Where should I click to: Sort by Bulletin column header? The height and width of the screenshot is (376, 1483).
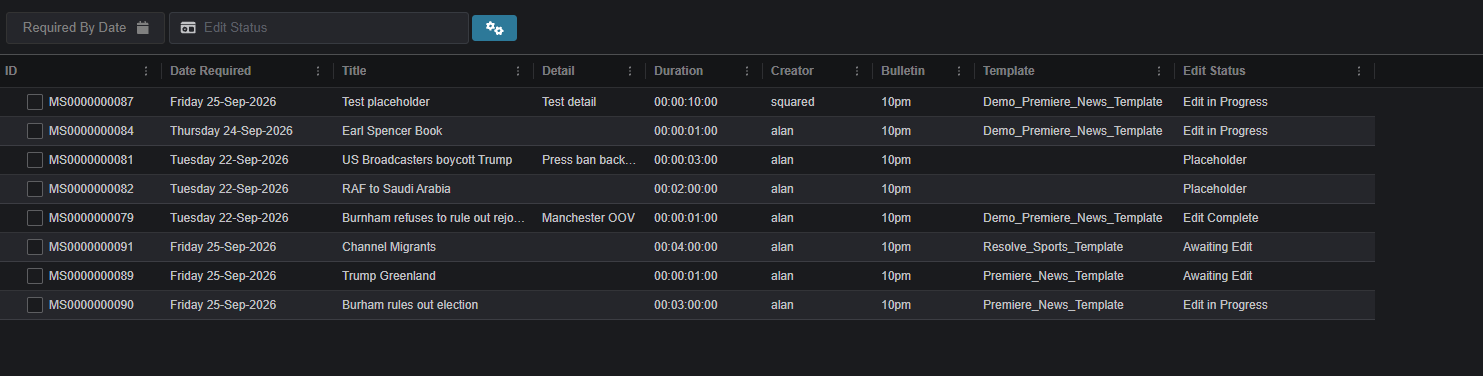(x=903, y=71)
